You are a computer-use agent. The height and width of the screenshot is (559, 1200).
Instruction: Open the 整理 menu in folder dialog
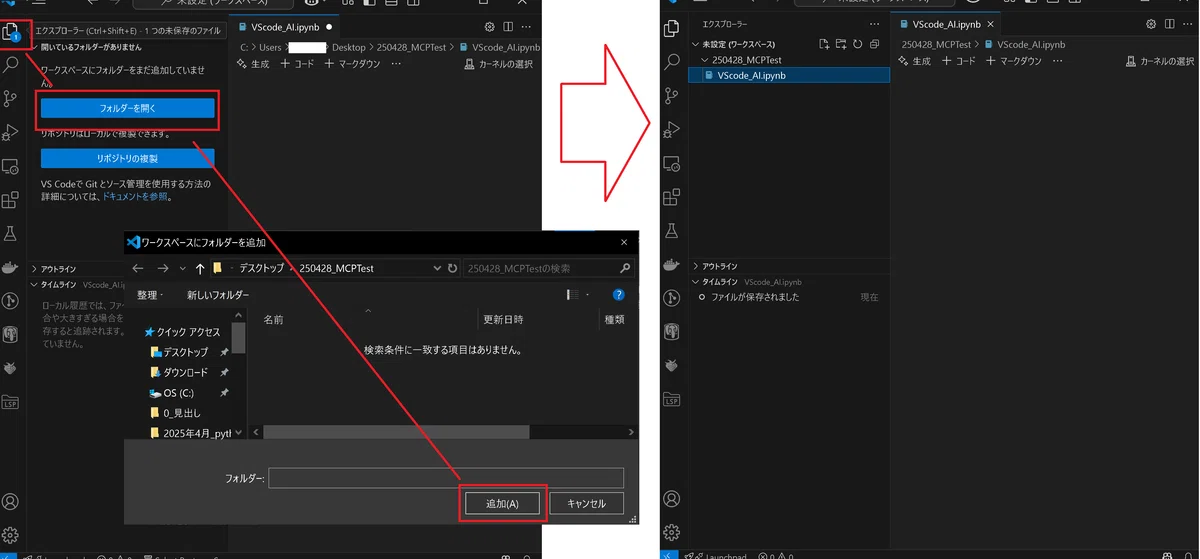pyautogui.click(x=150, y=295)
